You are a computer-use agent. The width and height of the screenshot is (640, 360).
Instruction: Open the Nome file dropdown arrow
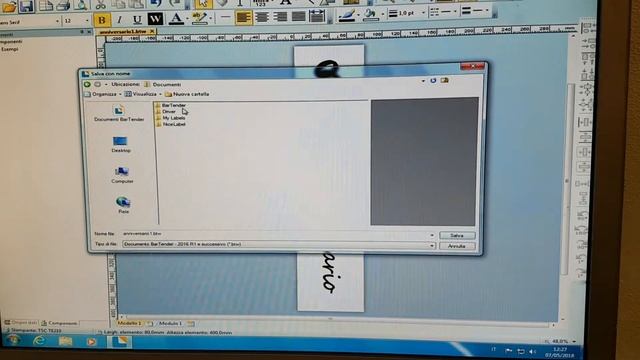432,236
